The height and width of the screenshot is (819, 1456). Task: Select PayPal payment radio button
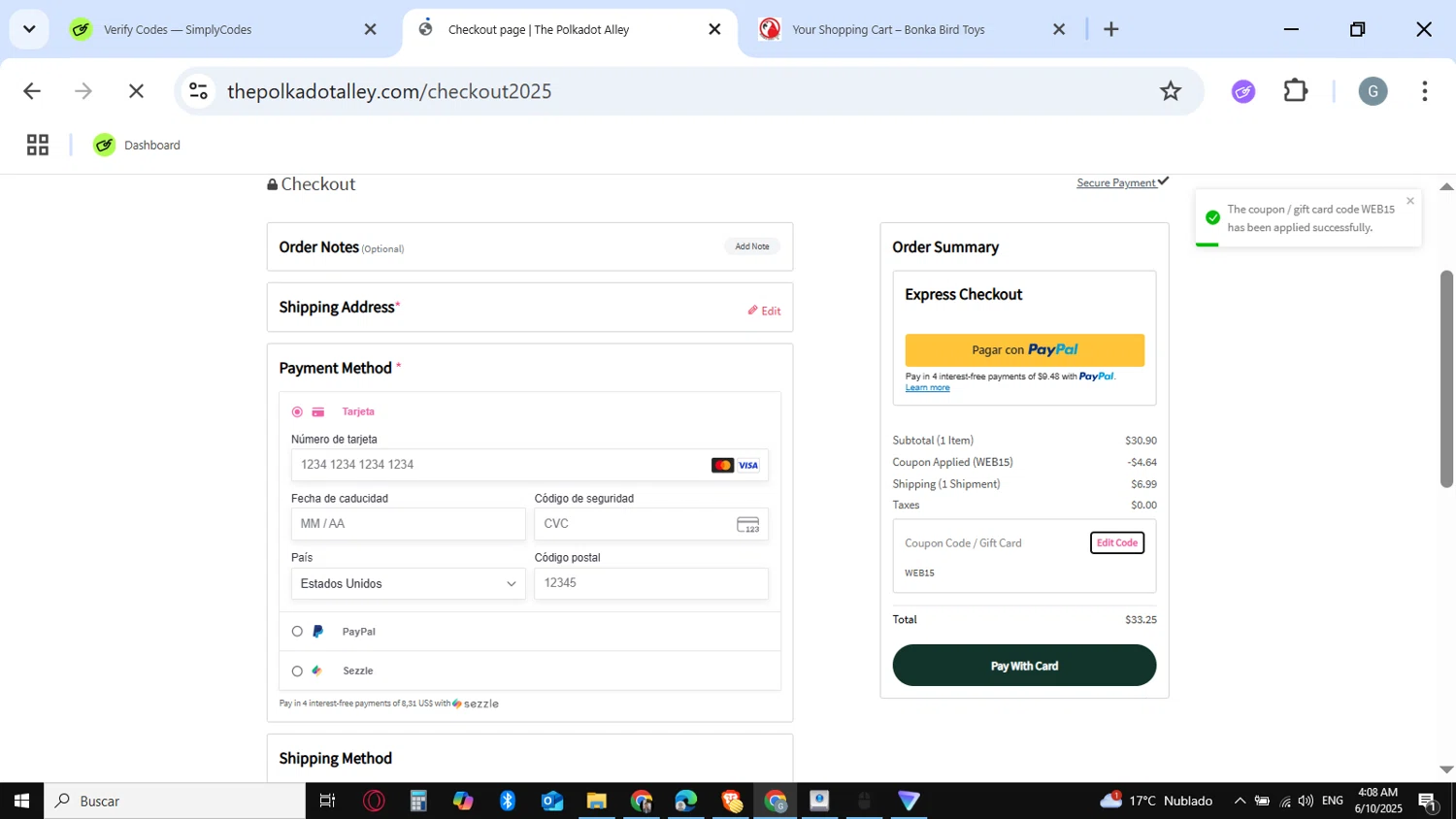point(297,632)
